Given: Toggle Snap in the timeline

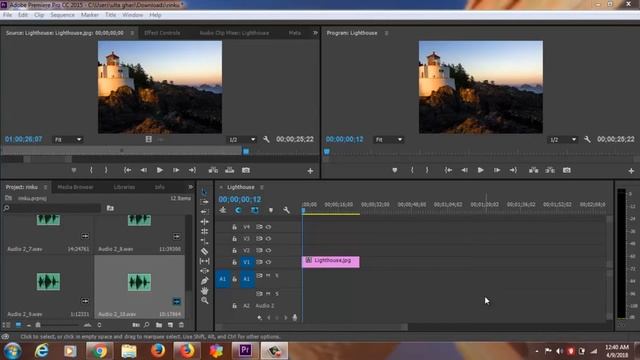Looking at the screenshot, I should (x=238, y=210).
